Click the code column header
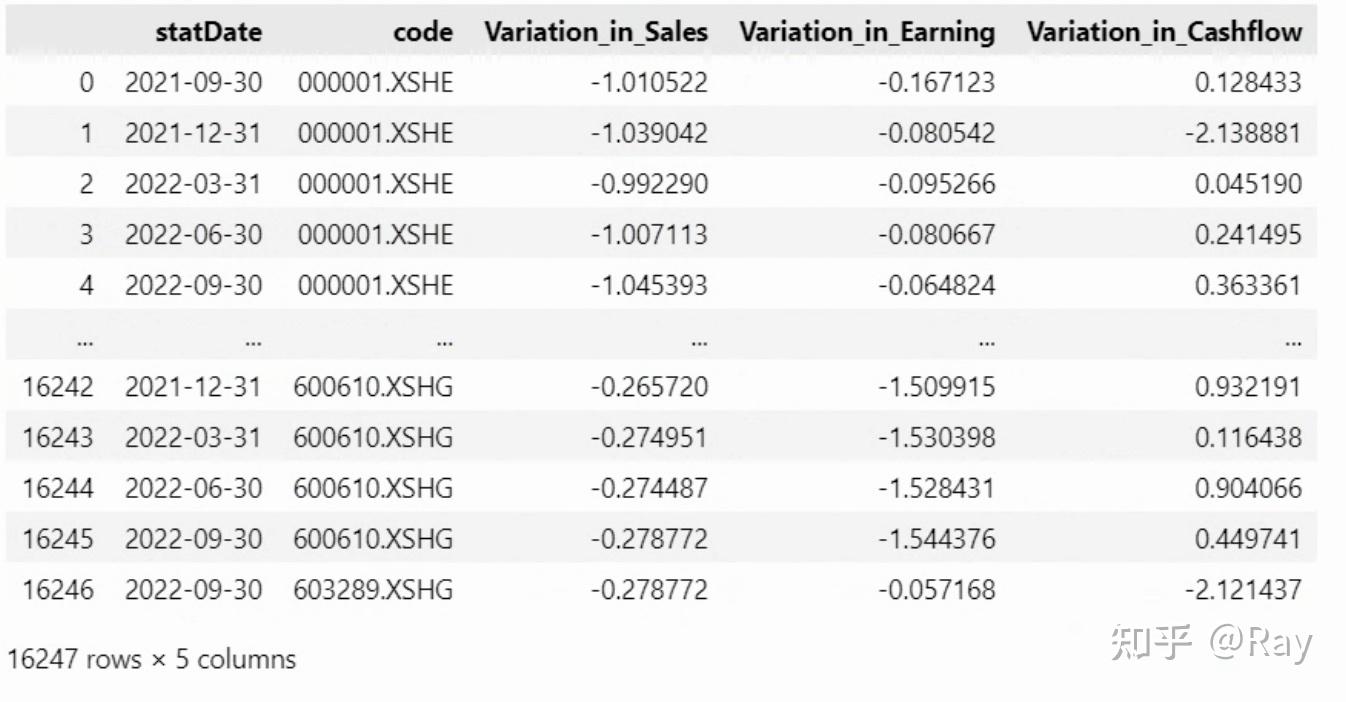This screenshot has height=702, width=1346. pyautogui.click(x=423, y=32)
